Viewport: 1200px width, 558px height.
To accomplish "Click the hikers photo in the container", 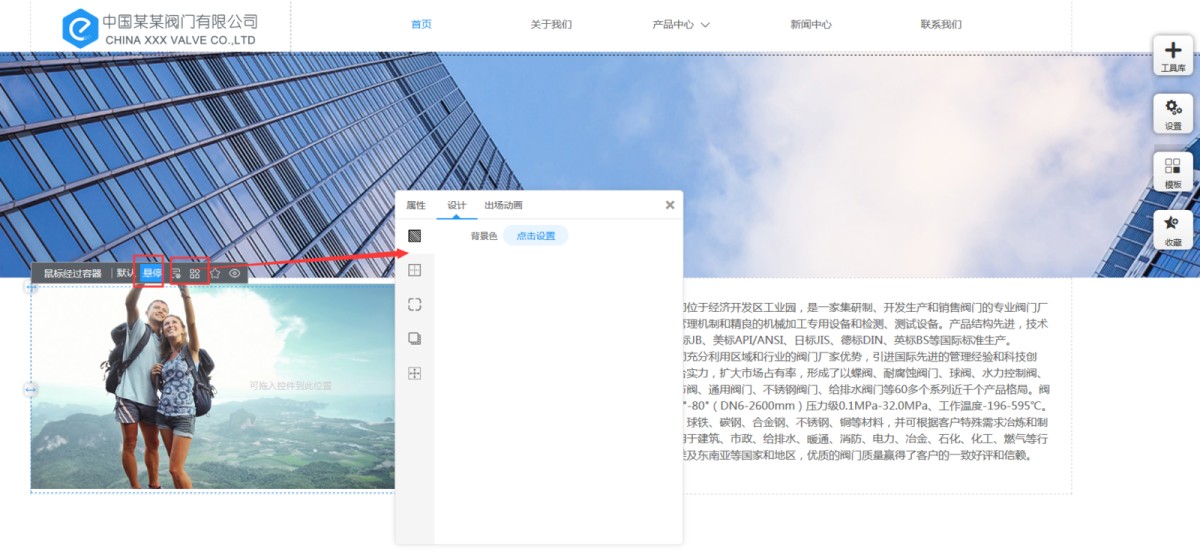I will coord(213,387).
